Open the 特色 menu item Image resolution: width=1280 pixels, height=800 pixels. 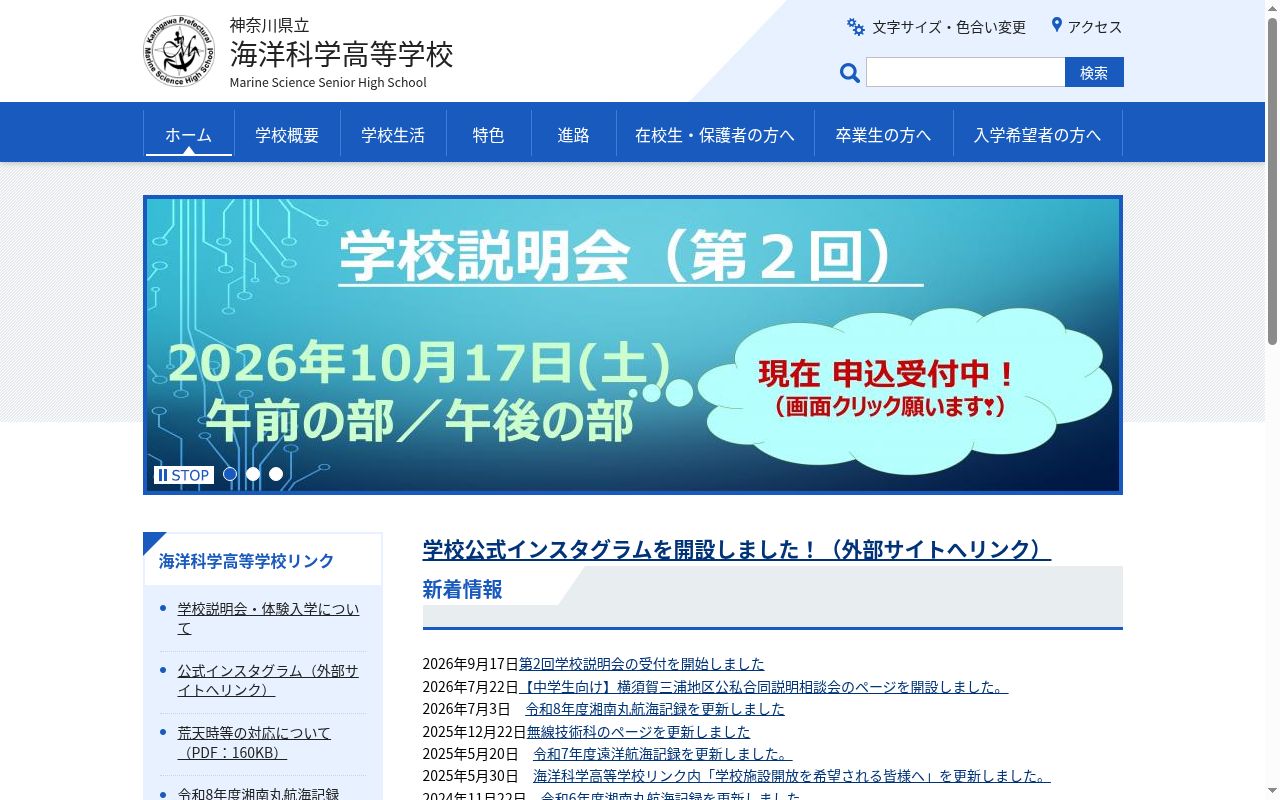pyautogui.click(x=488, y=134)
